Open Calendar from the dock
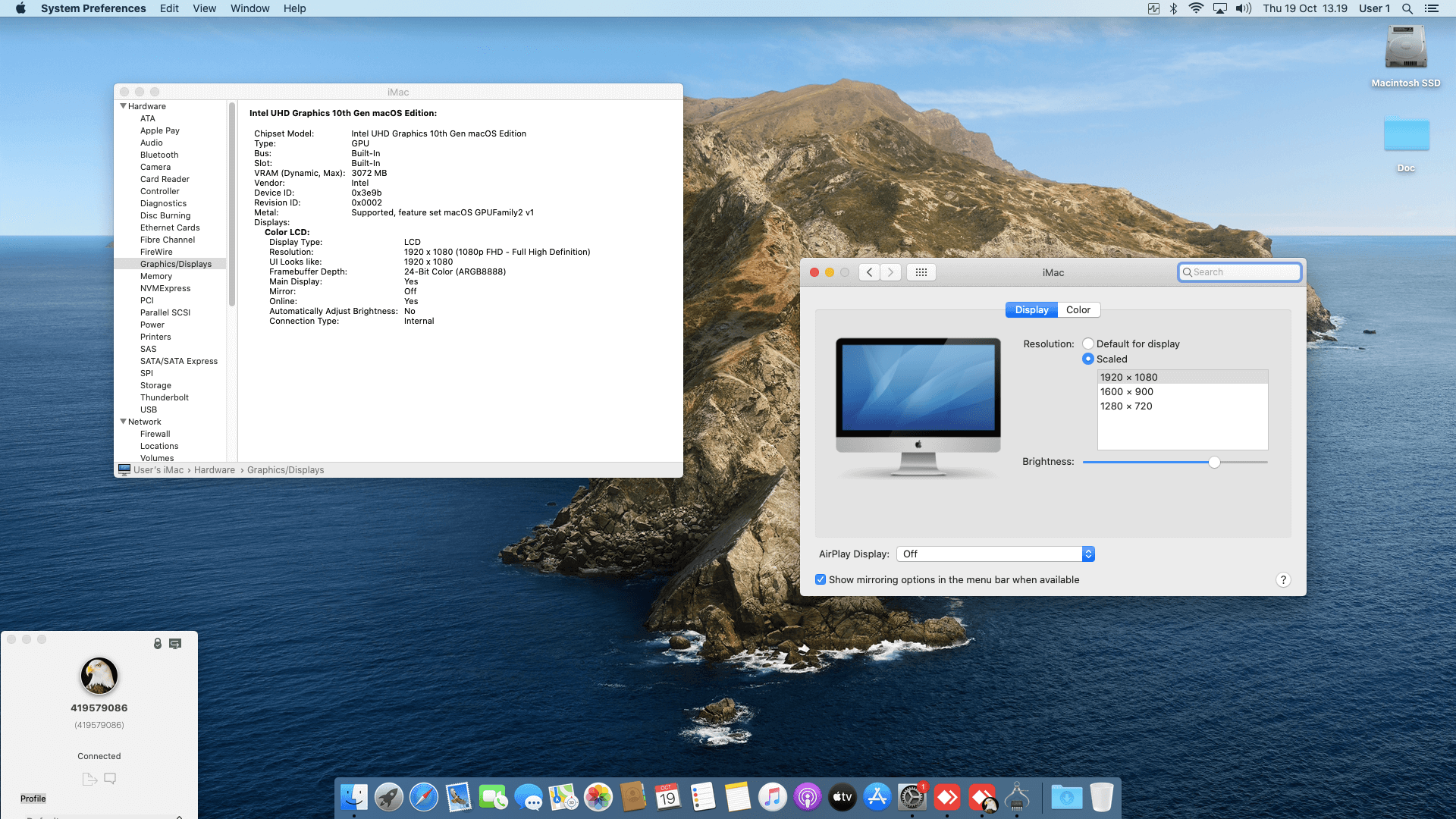The width and height of the screenshot is (1456, 819). tap(668, 797)
